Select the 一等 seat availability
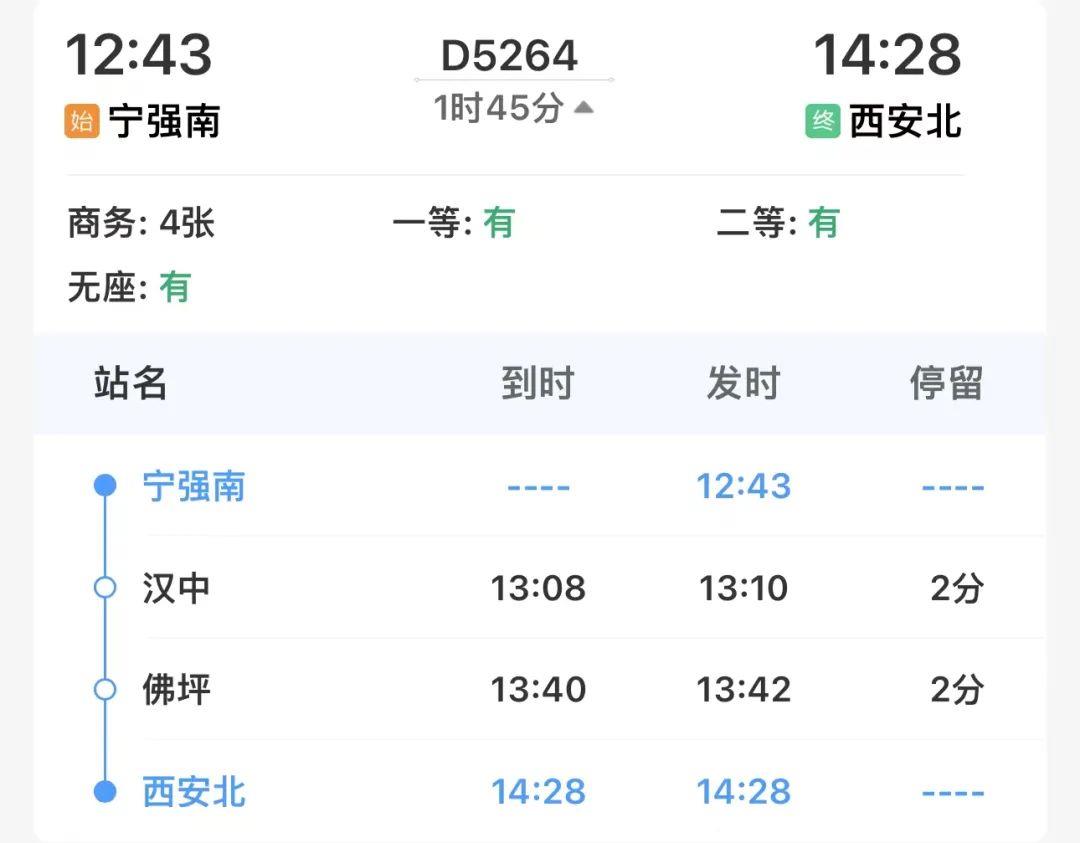The width and height of the screenshot is (1080, 843). [x=453, y=223]
